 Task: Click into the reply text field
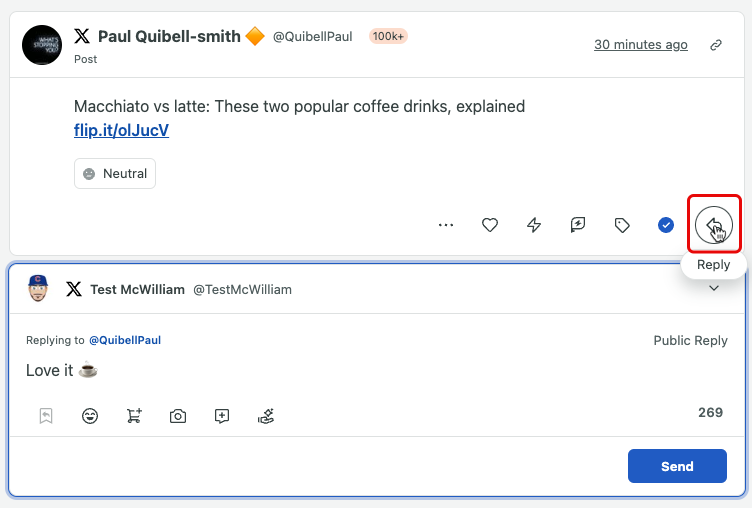tap(376, 370)
